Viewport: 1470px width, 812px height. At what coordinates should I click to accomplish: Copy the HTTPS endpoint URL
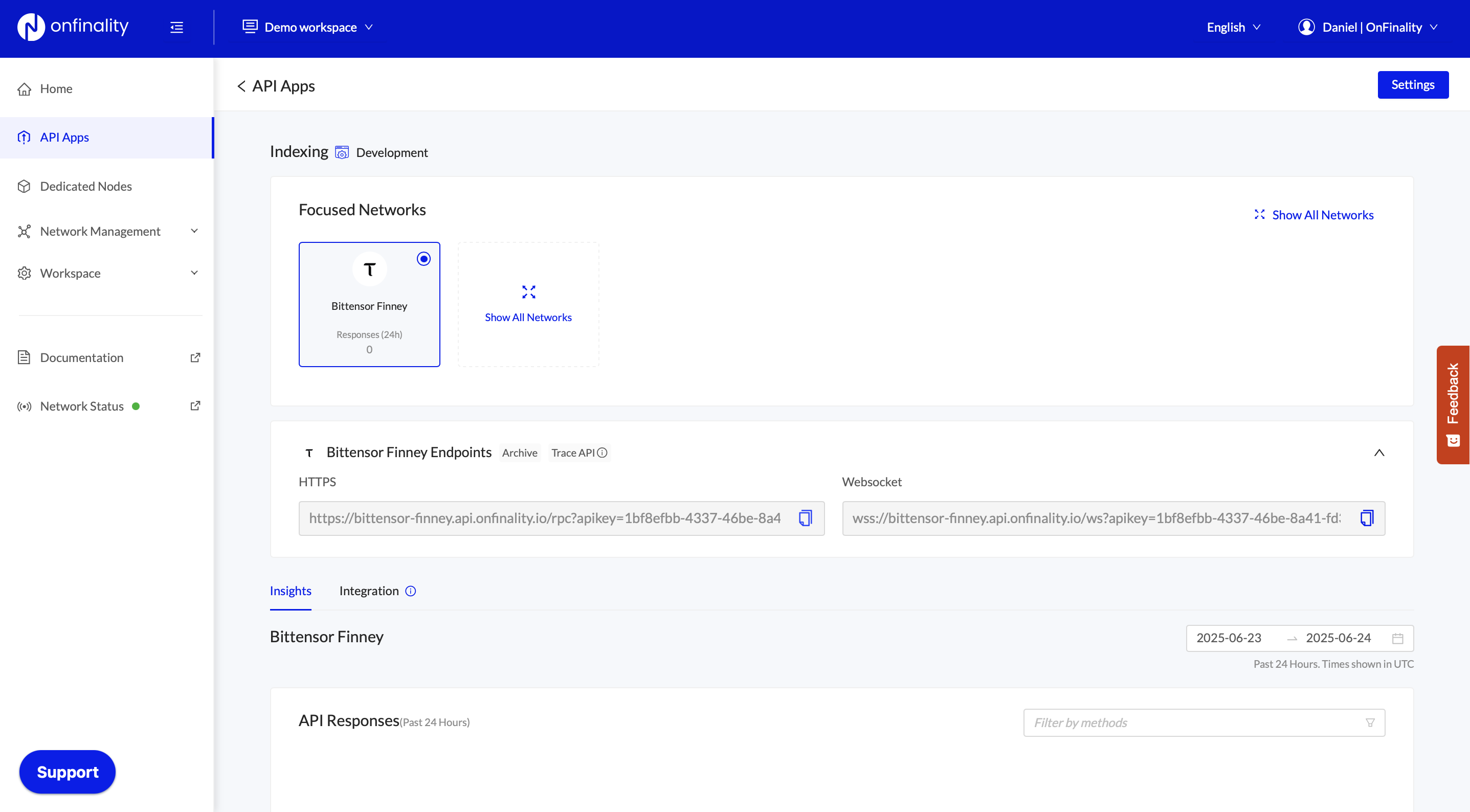[805, 518]
